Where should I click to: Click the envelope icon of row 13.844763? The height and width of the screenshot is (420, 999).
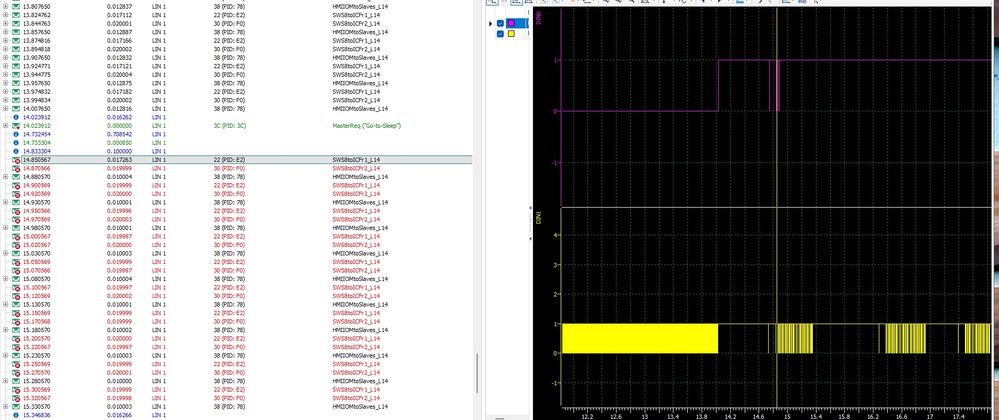point(15,24)
